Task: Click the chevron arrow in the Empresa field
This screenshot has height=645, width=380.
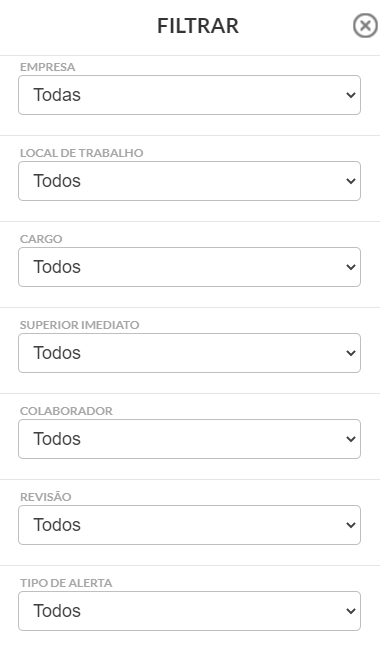Action: (351, 95)
